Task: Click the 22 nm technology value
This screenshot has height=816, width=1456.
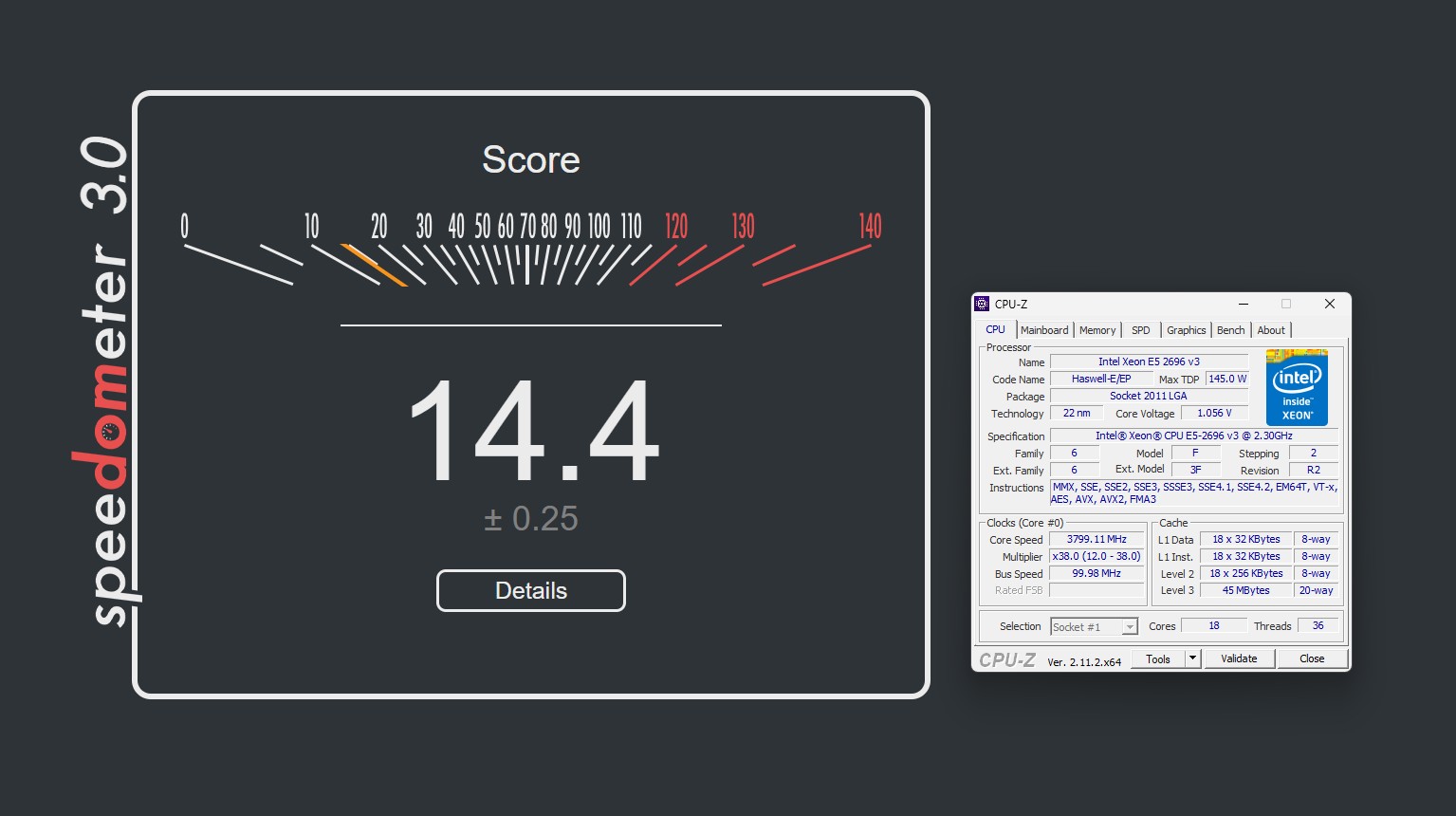Action: 1077,413
